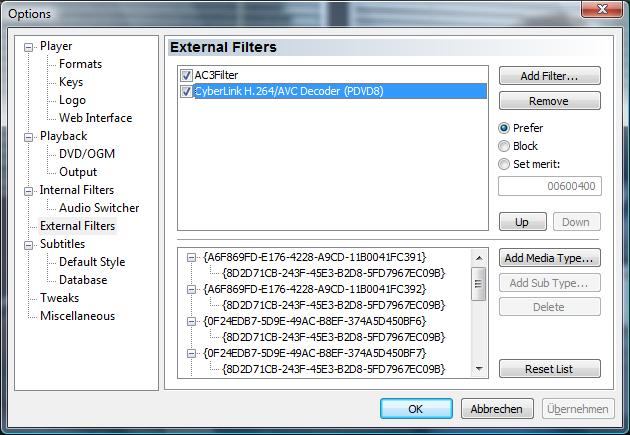Open Miscellaneous options page
This screenshot has width=630, height=435.
point(78,316)
